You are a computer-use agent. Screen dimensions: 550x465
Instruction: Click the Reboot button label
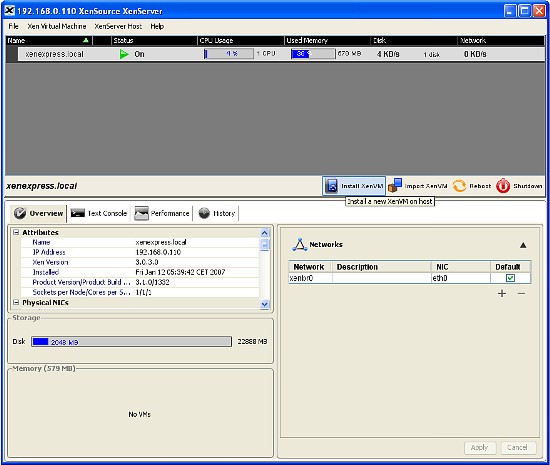tap(480, 186)
